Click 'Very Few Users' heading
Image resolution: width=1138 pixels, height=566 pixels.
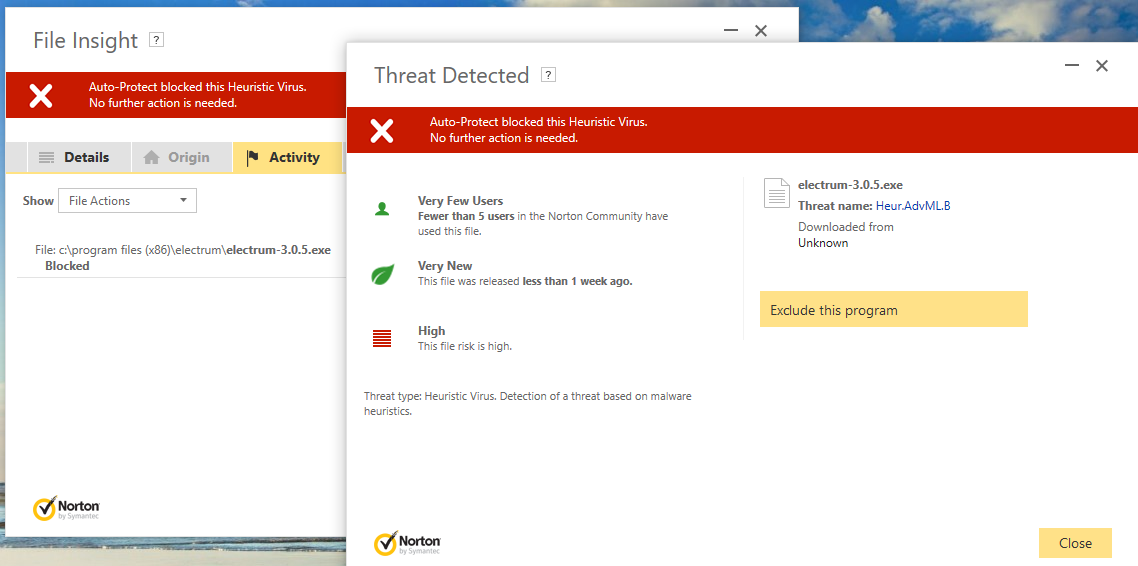point(460,201)
